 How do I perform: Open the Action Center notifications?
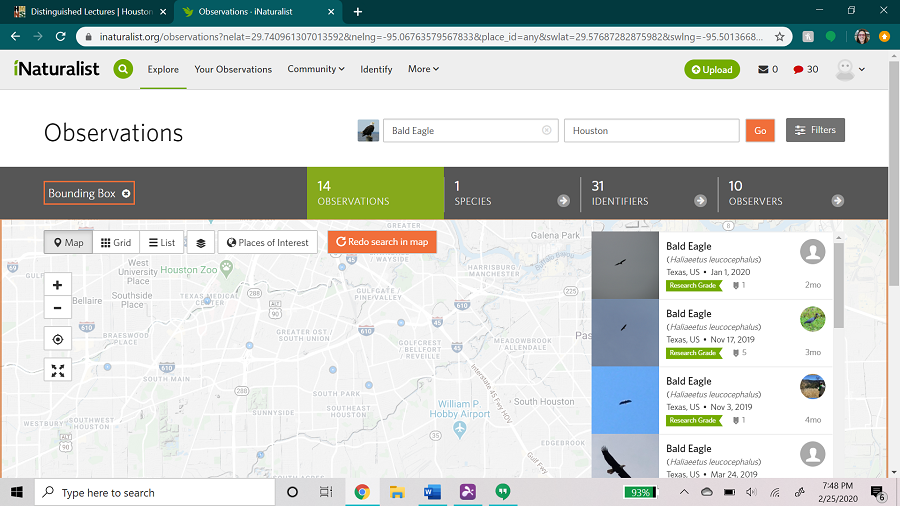[x=878, y=493]
